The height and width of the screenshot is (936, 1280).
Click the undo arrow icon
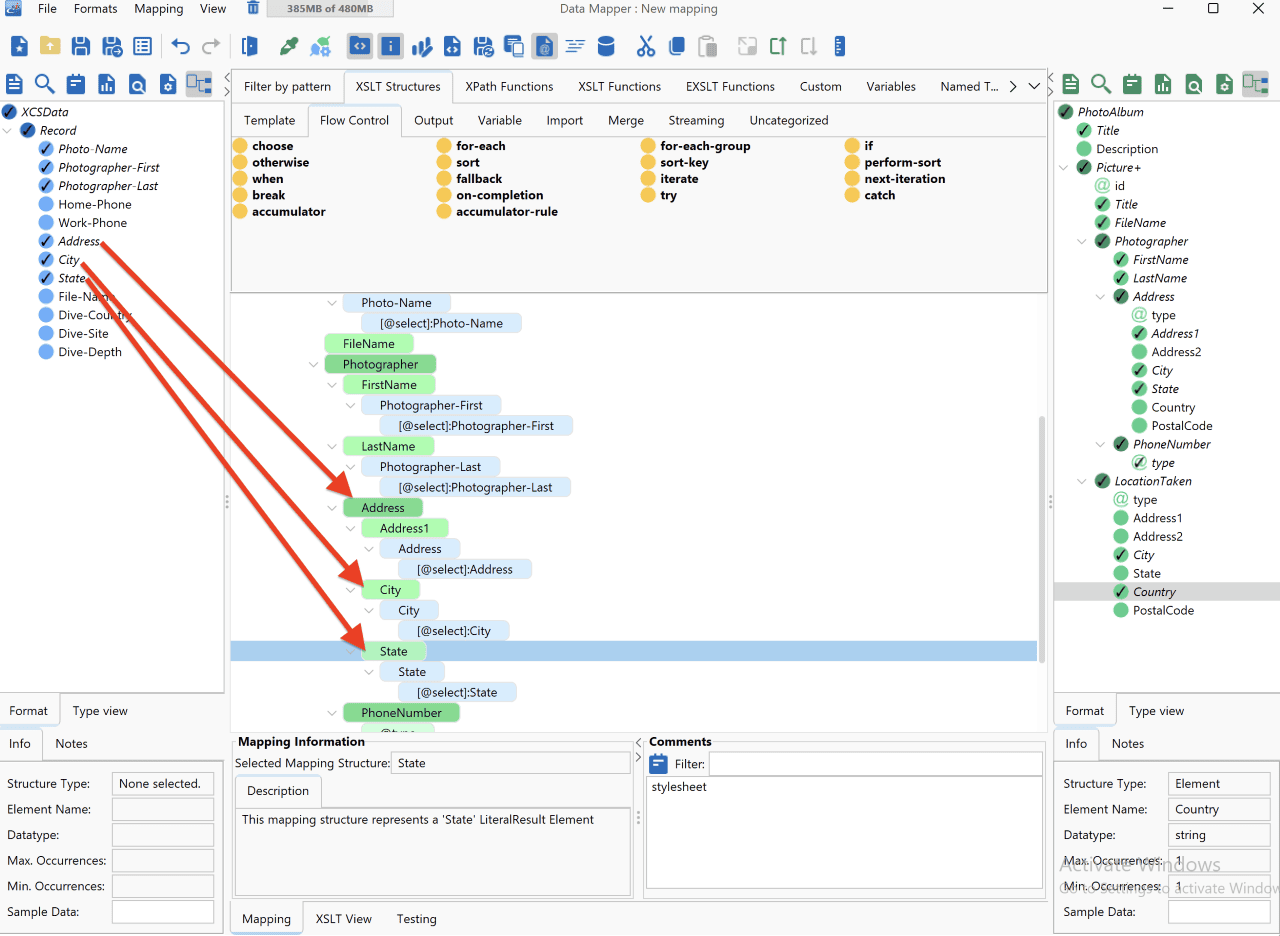(x=181, y=46)
